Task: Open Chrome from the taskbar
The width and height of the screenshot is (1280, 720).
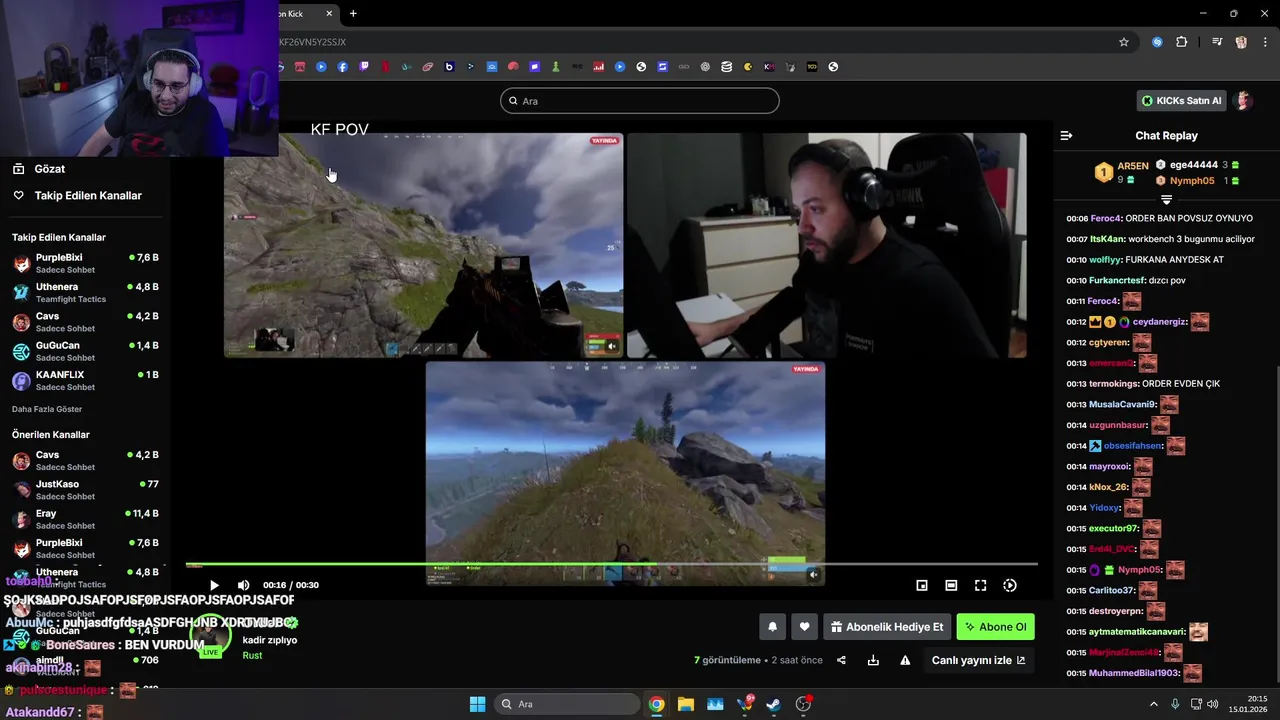Action: [x=656, y=704]
